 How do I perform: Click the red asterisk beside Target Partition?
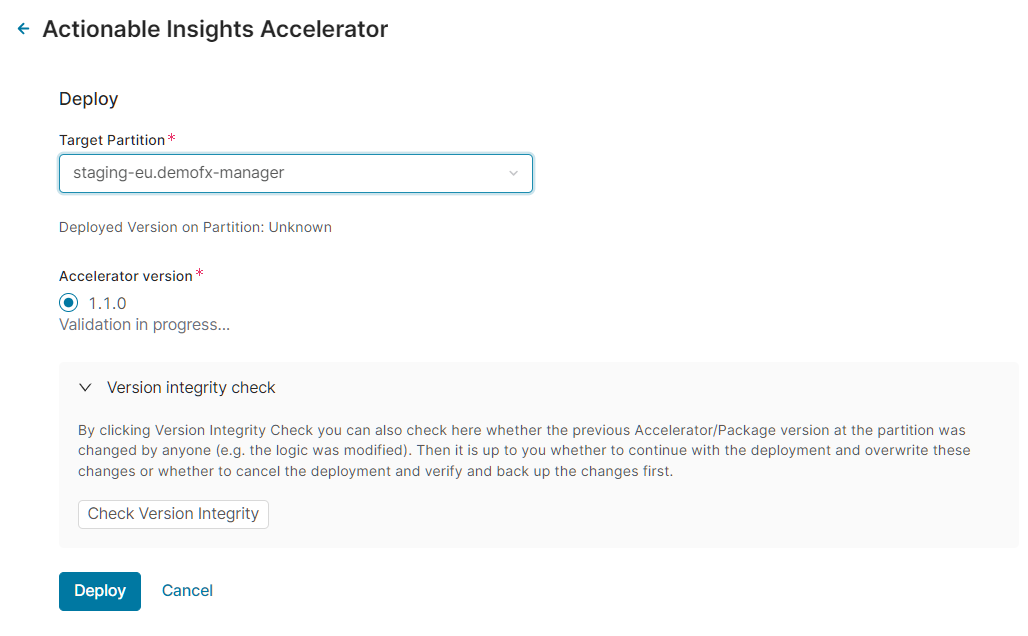[x=171, y=138]
